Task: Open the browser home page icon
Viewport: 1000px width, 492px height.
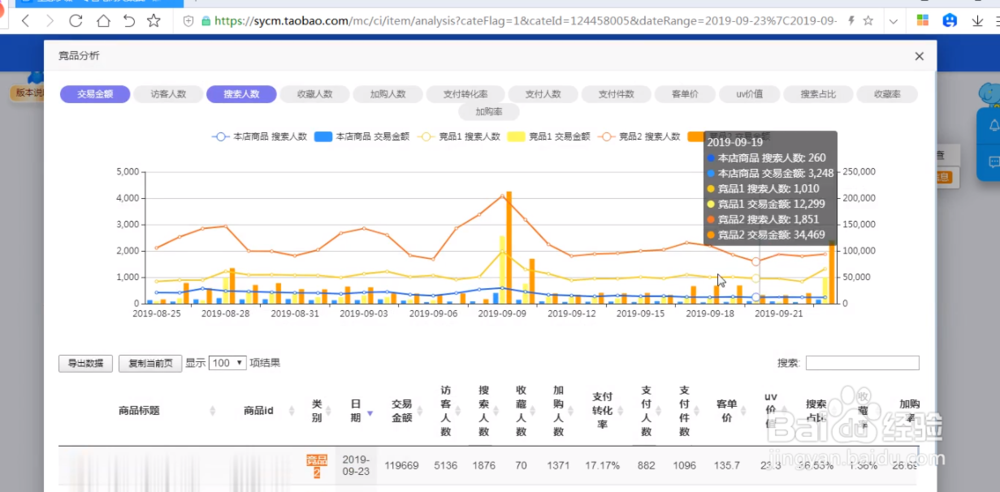Action: click(103, 20)
